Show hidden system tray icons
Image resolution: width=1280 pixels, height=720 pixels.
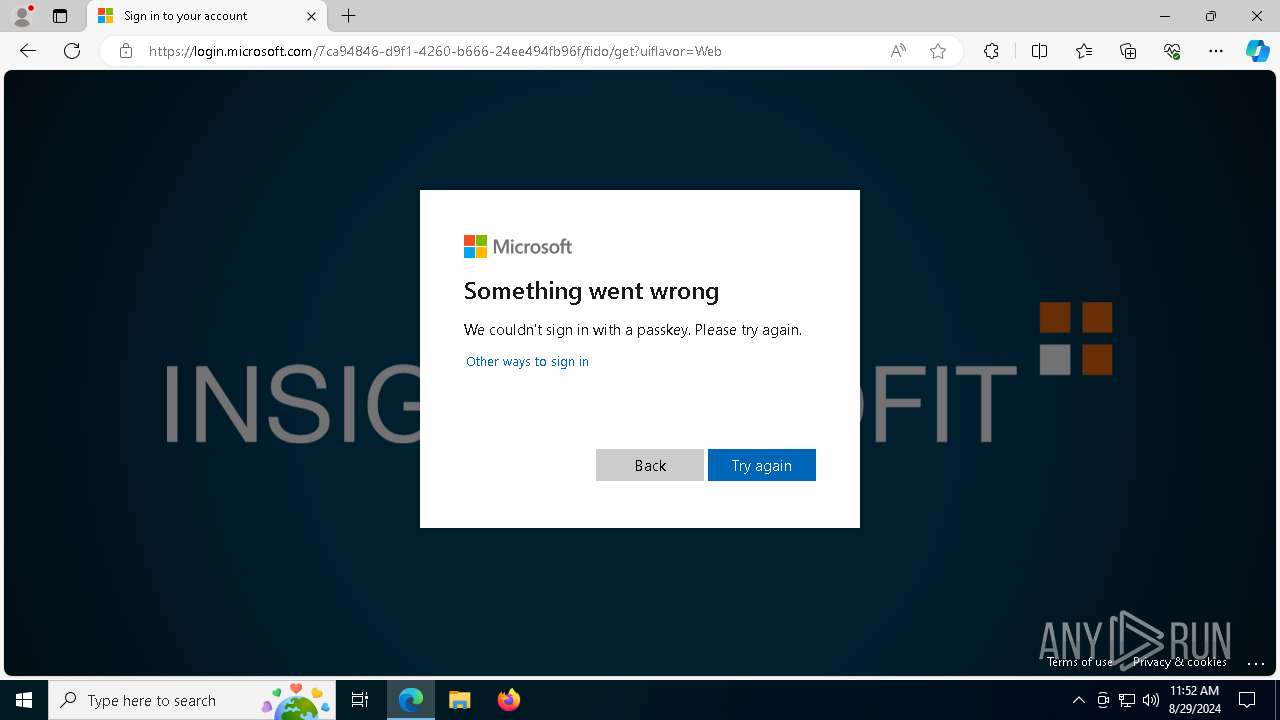(1078, 700)
